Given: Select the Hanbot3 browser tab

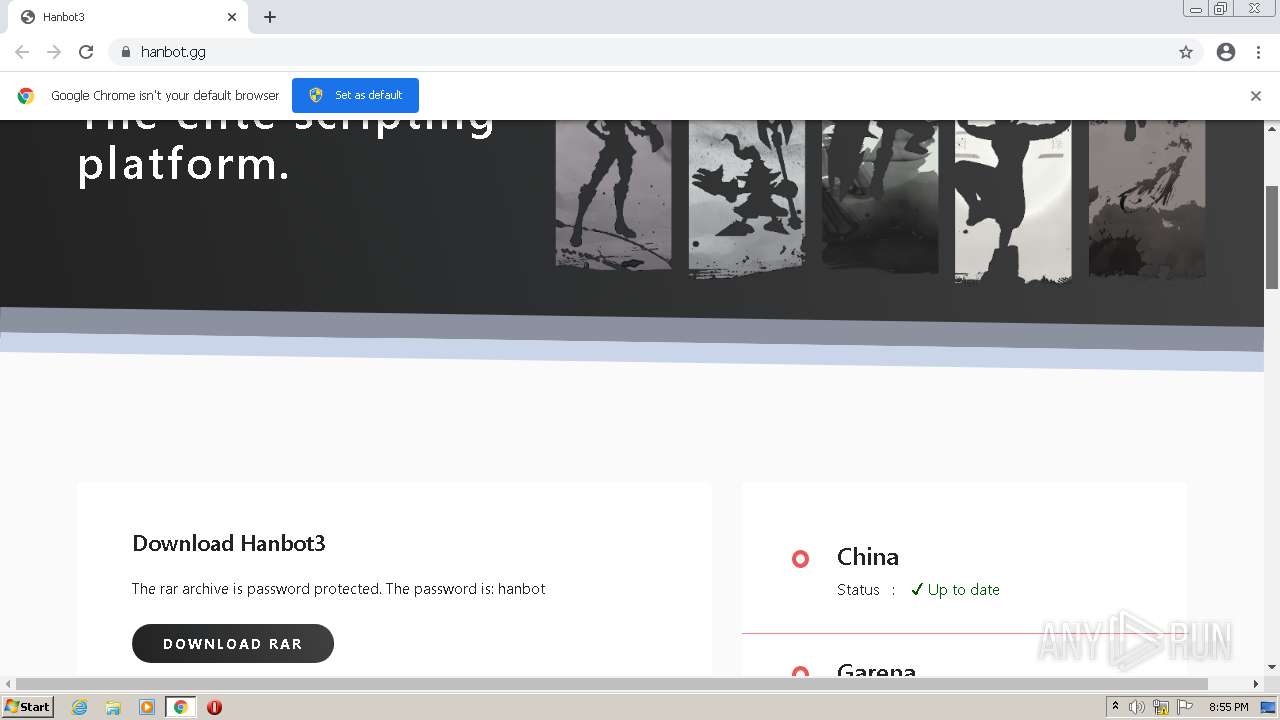Looking at the screenshot, I should point(128,17).
